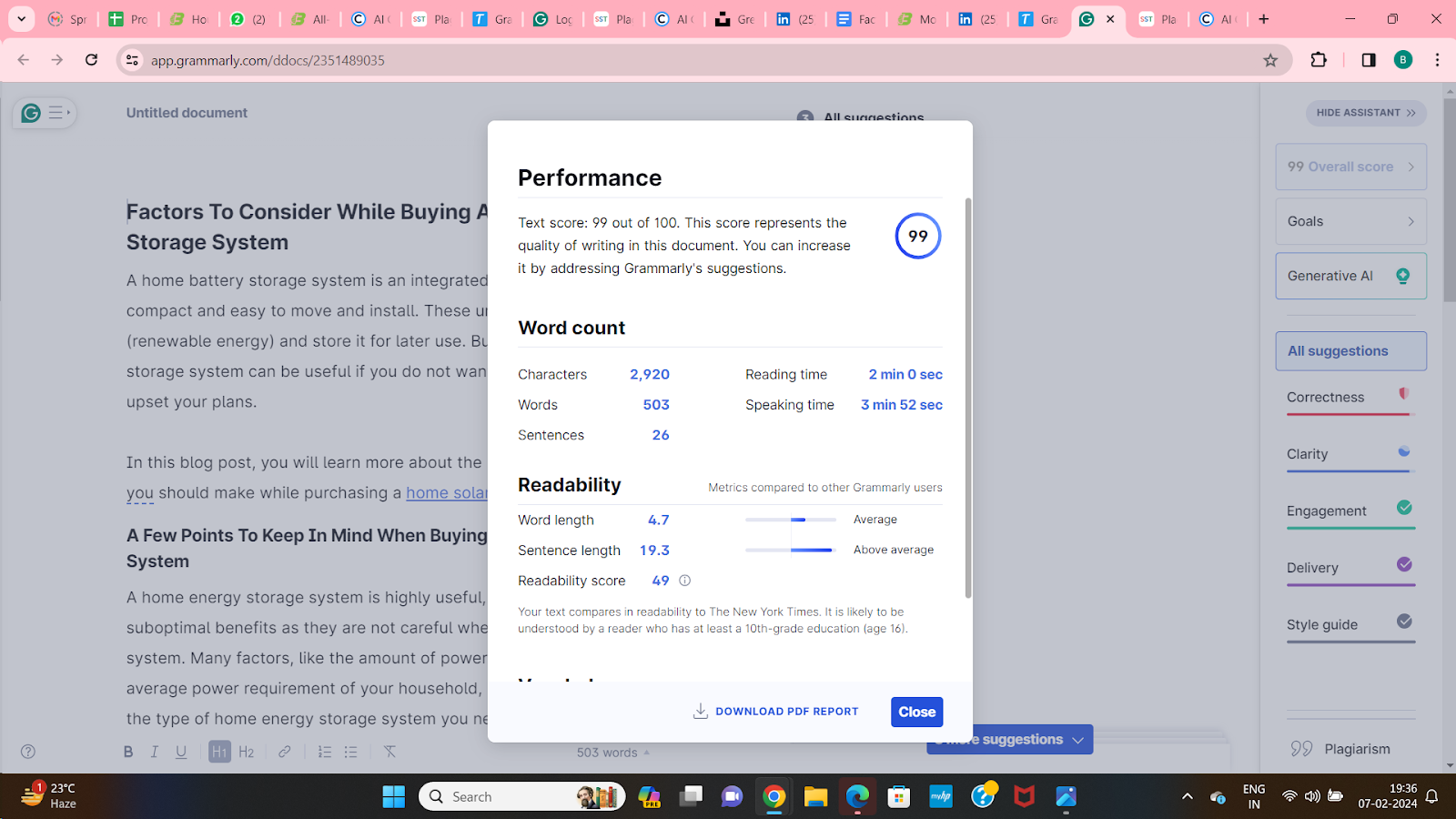
Task: Switch to the Clarity category
Action: pyautogui.click(x=1351, y=455)
